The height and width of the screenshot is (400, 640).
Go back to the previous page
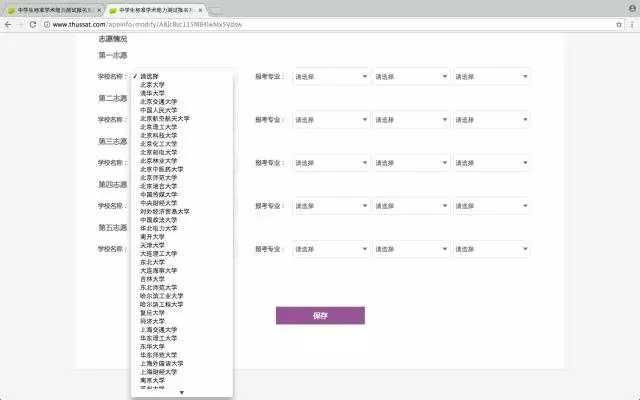point(8,24)
